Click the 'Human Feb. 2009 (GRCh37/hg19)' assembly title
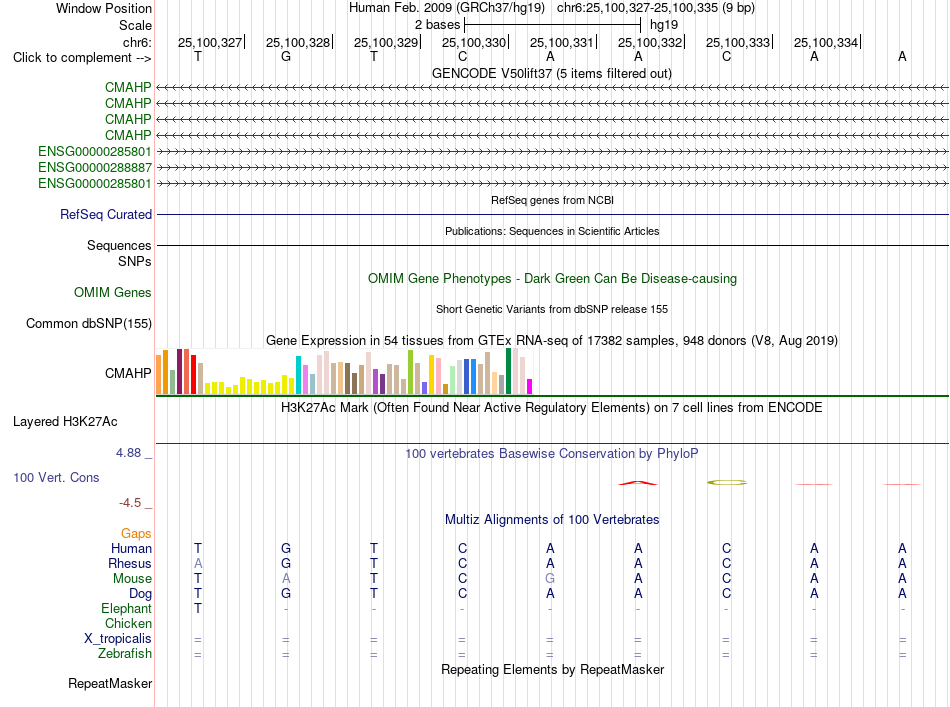Image resolution: width=950 pixels, height=707 pixels. (x=447, y=8)
